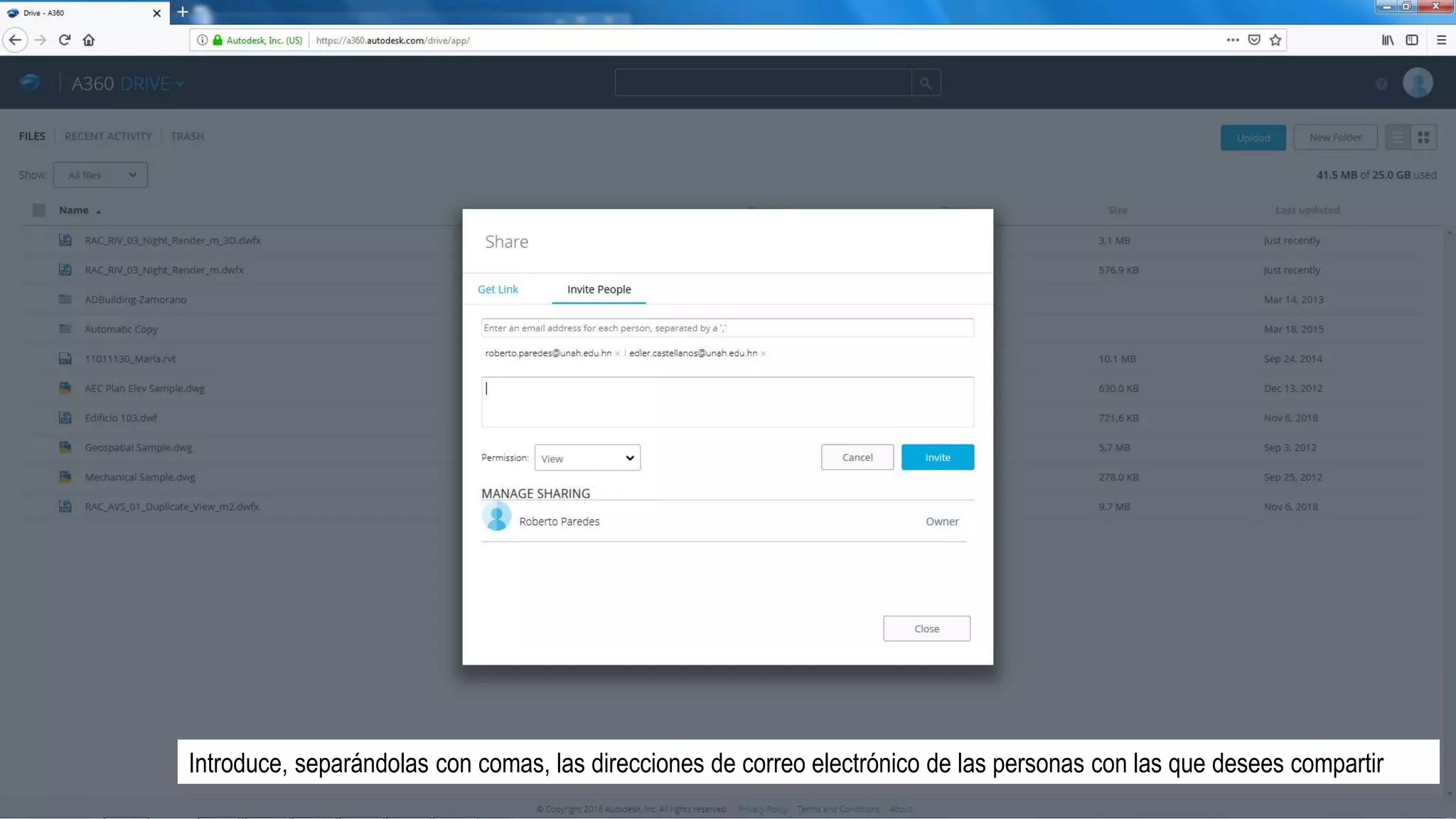Click file icon of Edificio 103.dwf
The image size is (1456, 819).
pyautogui.click(x=65, y=417)
